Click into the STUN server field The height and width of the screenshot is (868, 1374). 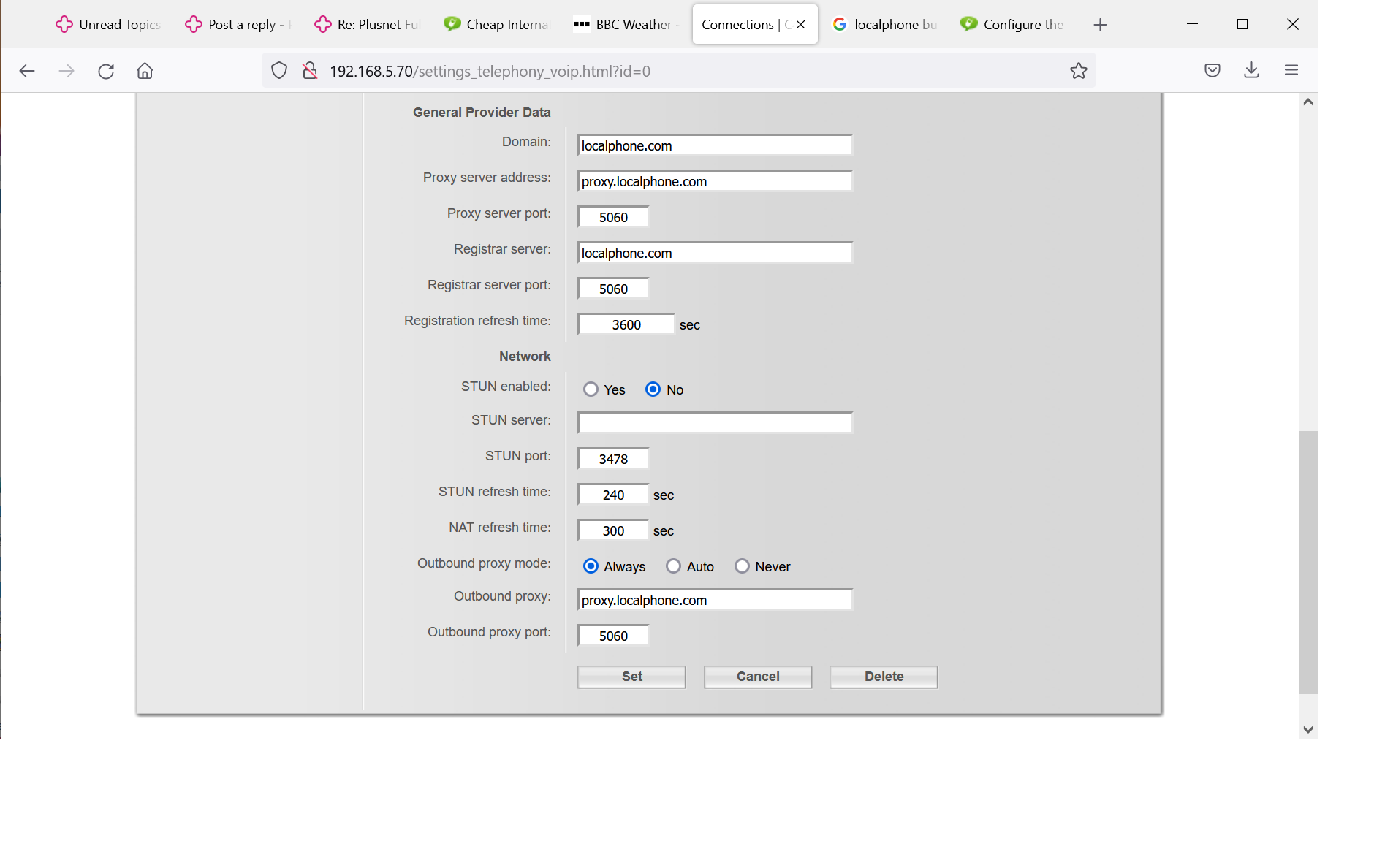point(714,422)
